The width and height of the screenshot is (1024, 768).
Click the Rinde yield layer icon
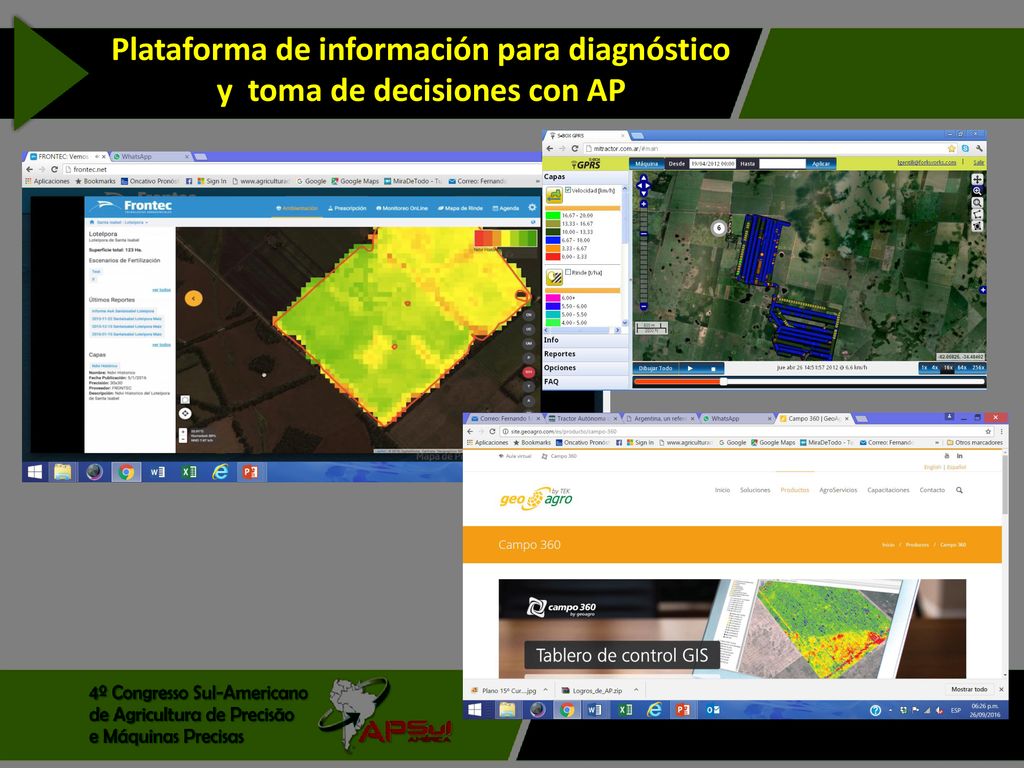(554, 278)
